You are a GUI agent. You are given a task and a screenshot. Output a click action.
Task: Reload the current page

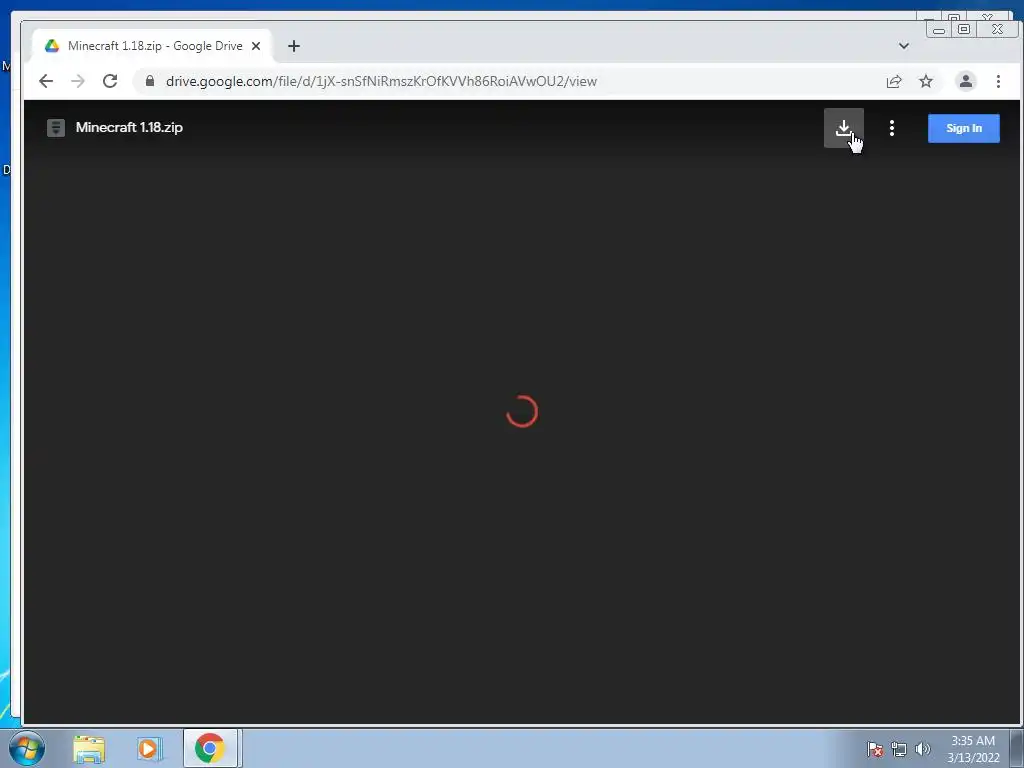tap(110, 81)
